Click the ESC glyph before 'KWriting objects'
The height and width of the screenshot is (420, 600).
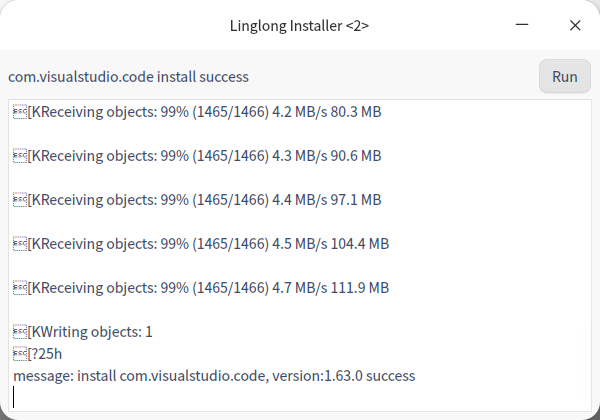[x=18, y=332]
